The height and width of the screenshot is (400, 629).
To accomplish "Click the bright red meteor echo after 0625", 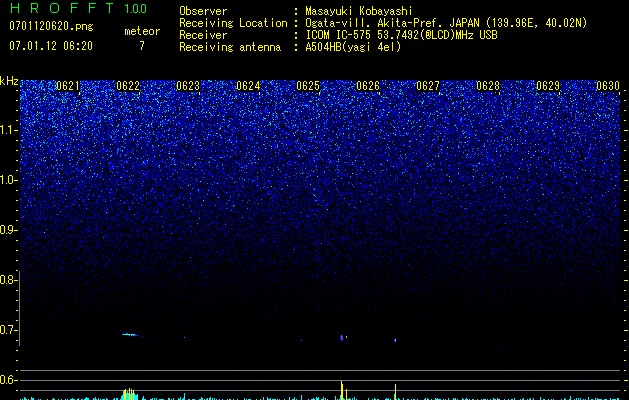I will pos(342,338).
